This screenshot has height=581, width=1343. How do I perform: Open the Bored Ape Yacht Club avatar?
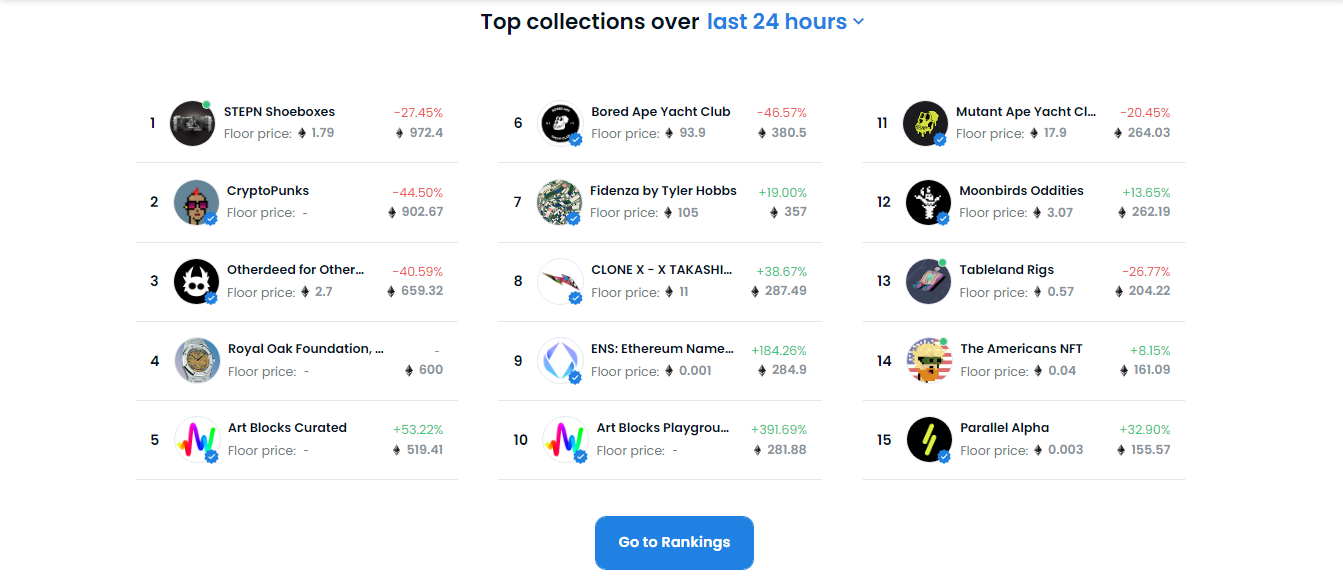click(x=560, y=123)
